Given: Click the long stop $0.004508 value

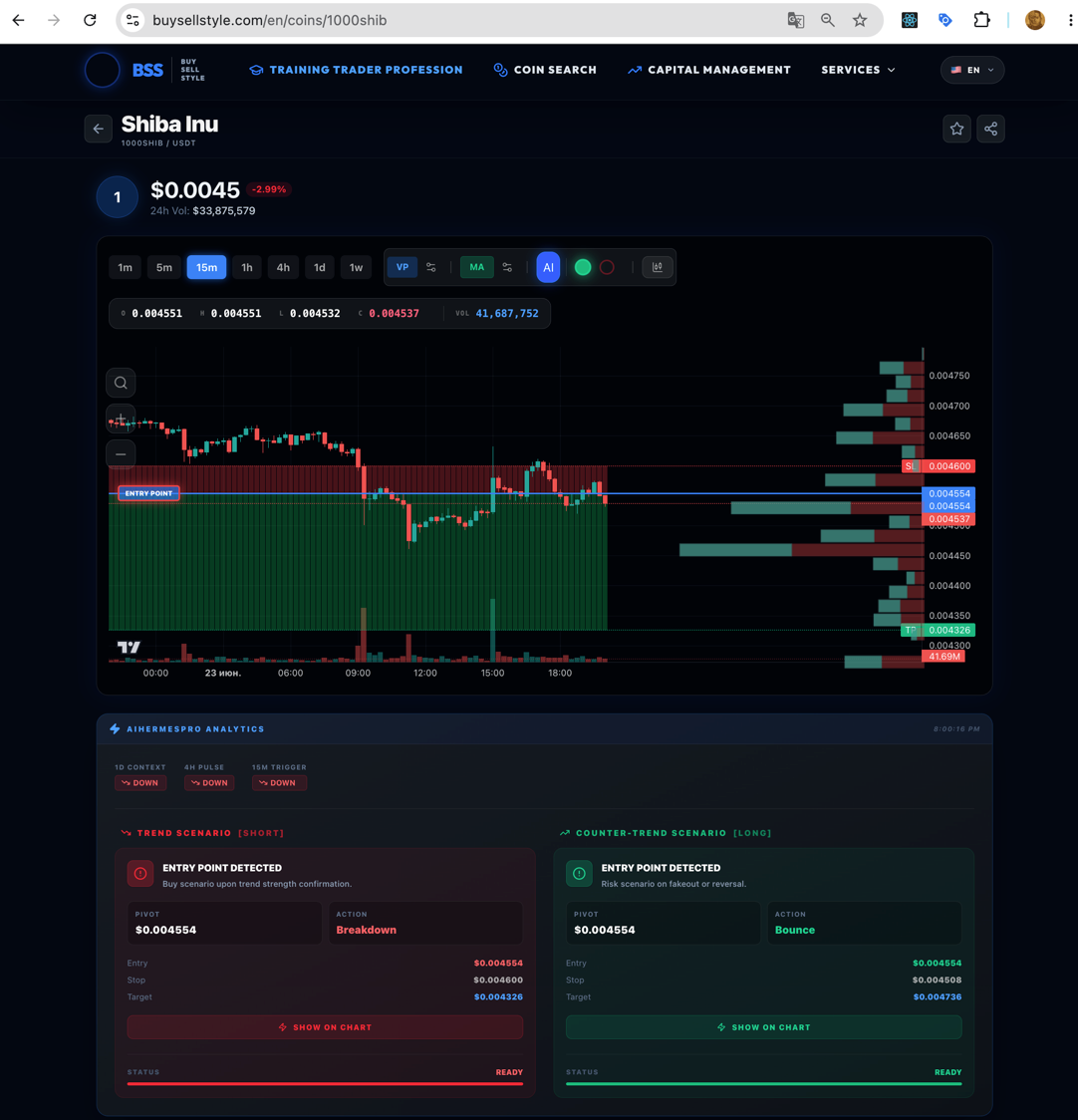Looking at the screenshot, I should click(x=937, y=980).
